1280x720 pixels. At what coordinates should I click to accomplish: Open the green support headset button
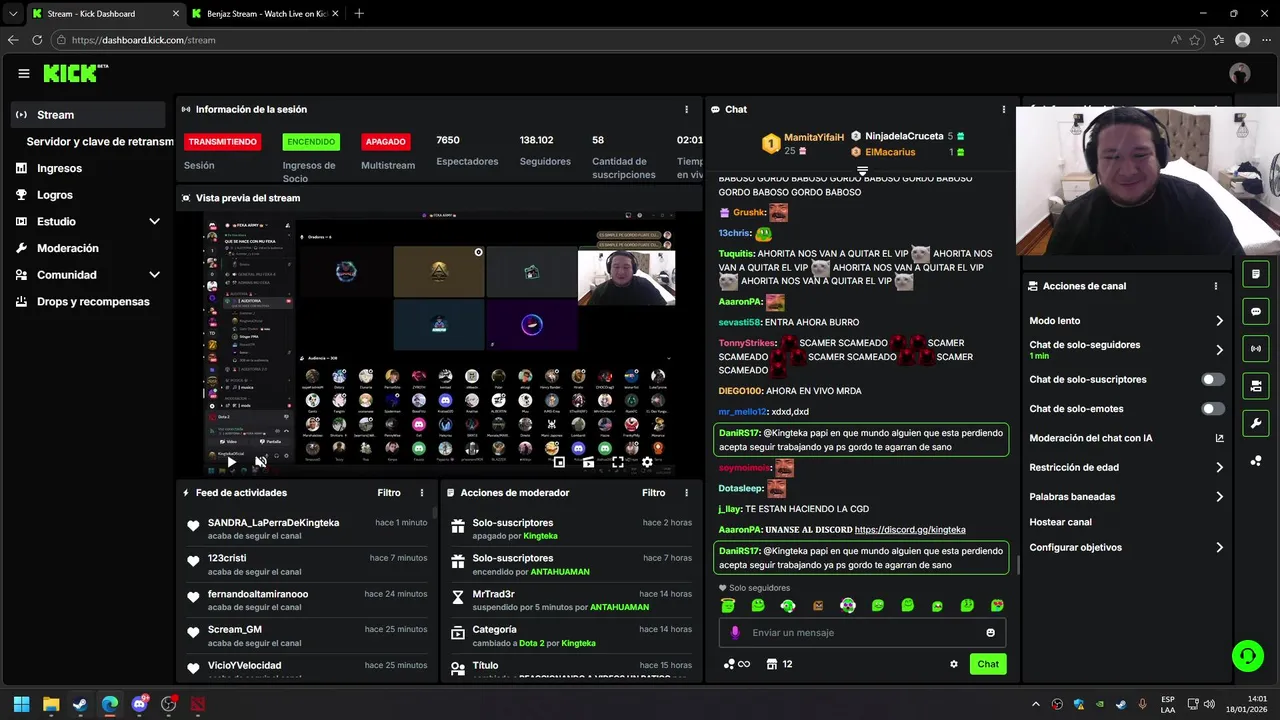(1248, 656)
